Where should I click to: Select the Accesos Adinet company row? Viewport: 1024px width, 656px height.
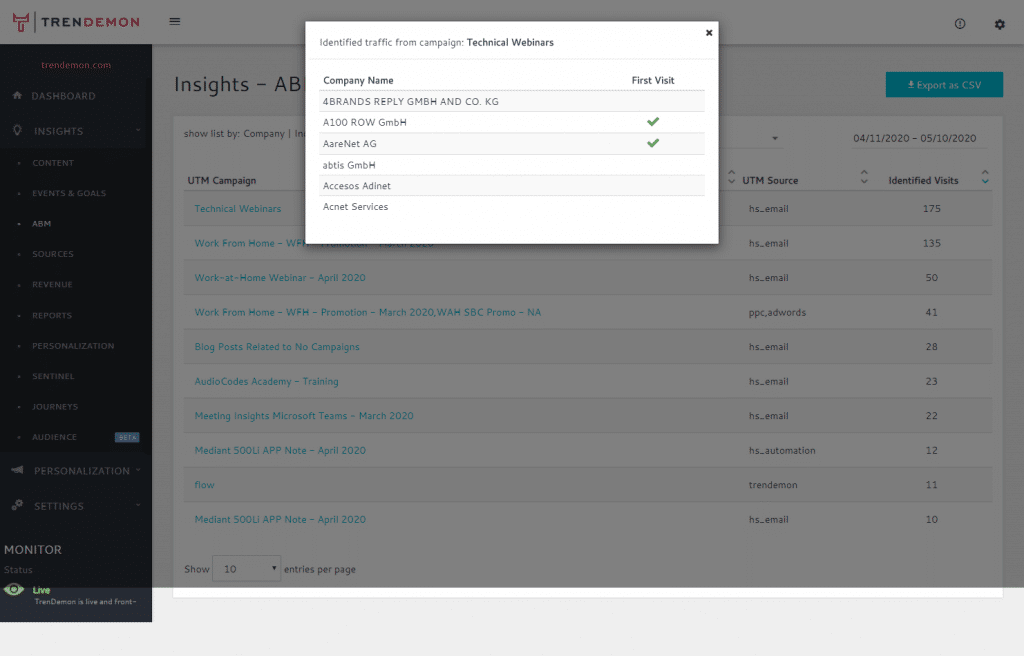tap(512, 186)
